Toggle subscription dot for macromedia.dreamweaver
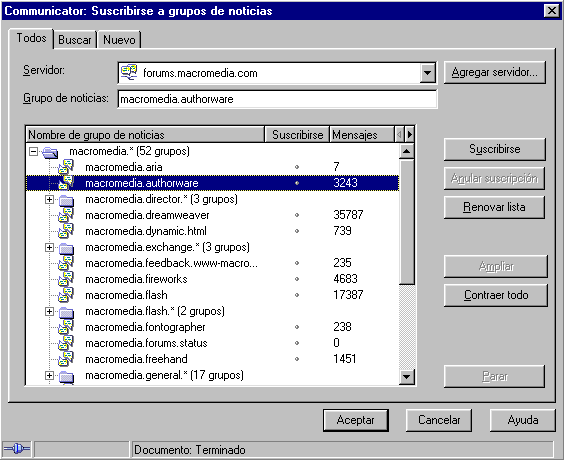 tap(297, 215)
